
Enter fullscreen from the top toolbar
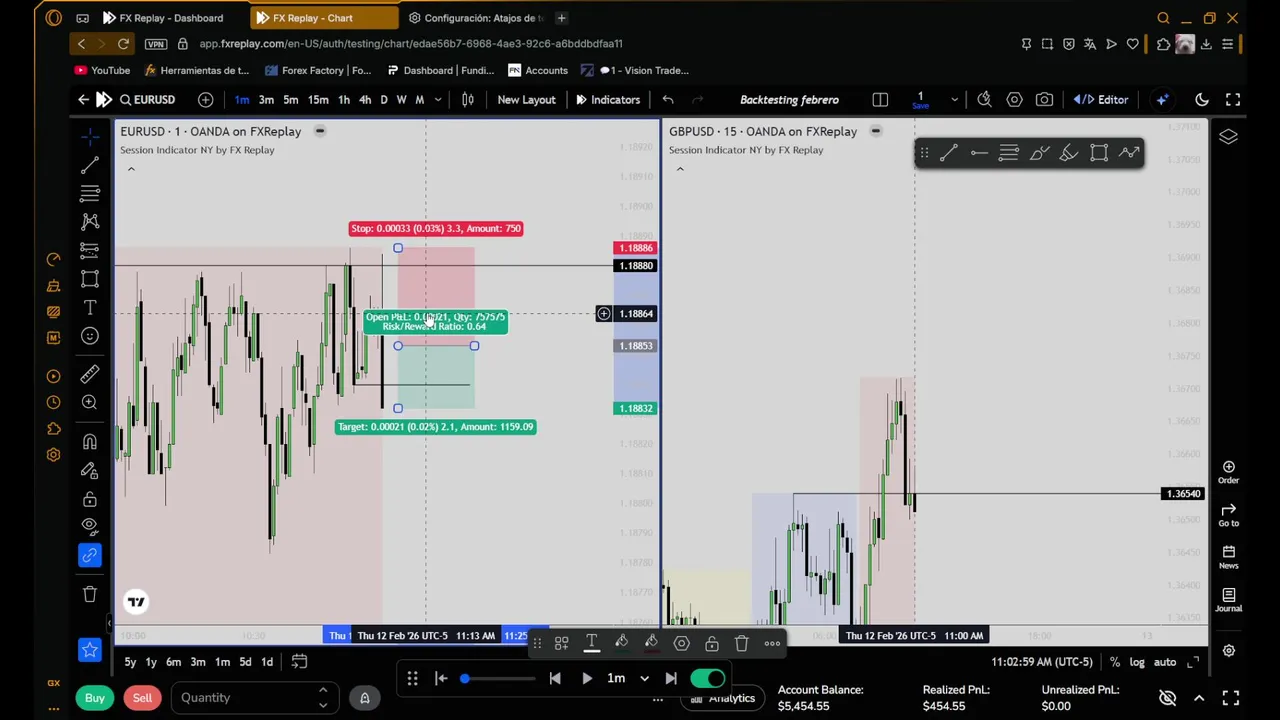click(1233, 100)
